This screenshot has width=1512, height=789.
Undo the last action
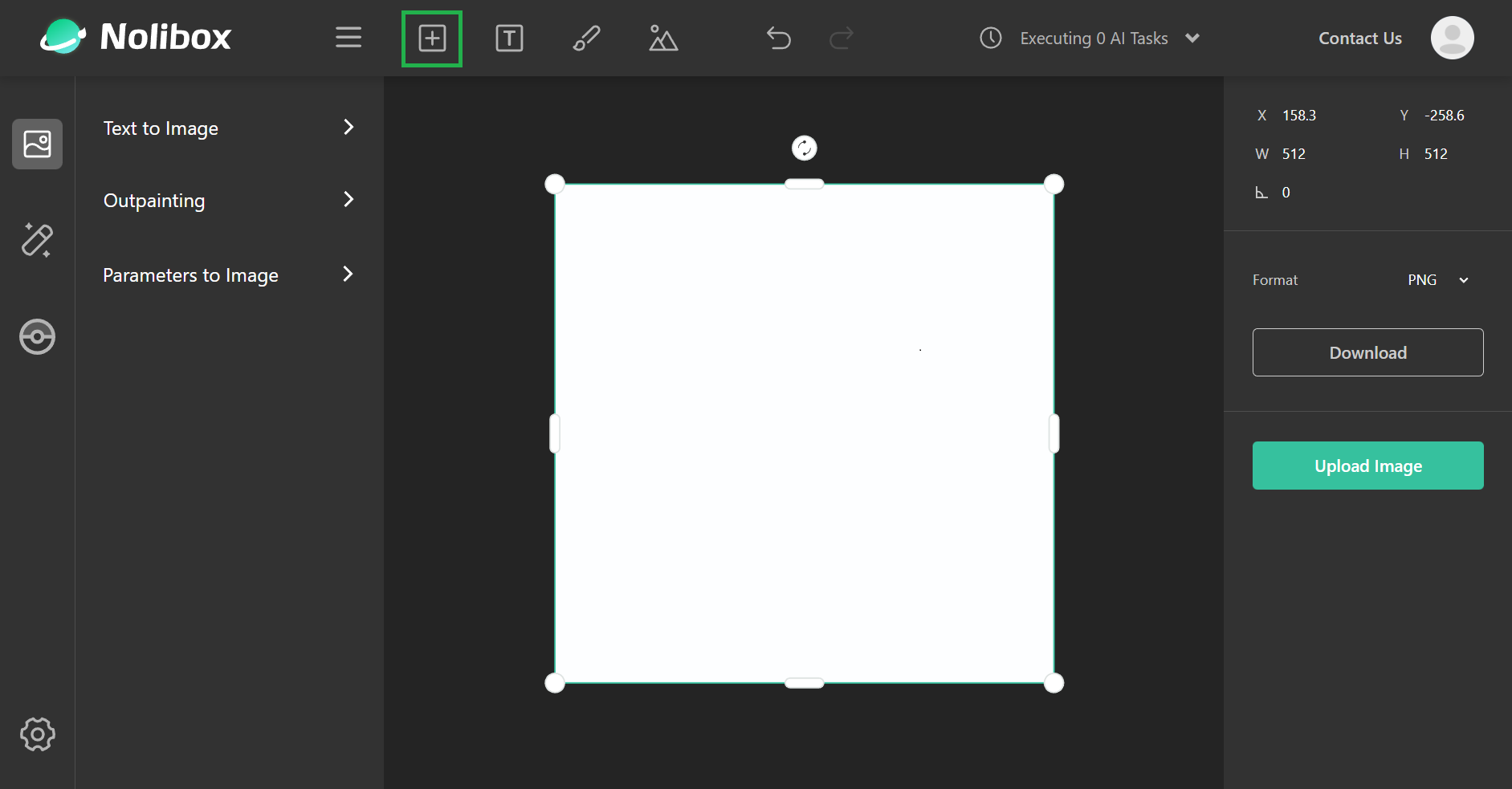point(779,39)
